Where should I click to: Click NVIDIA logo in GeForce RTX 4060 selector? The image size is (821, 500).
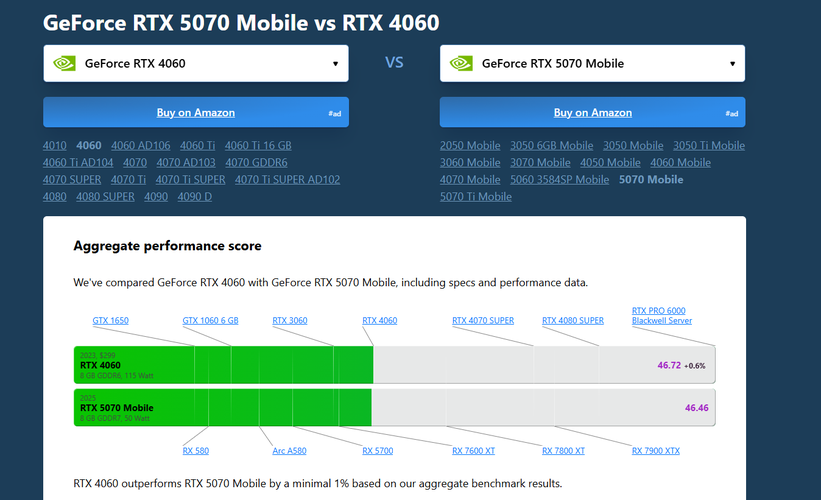64,63
